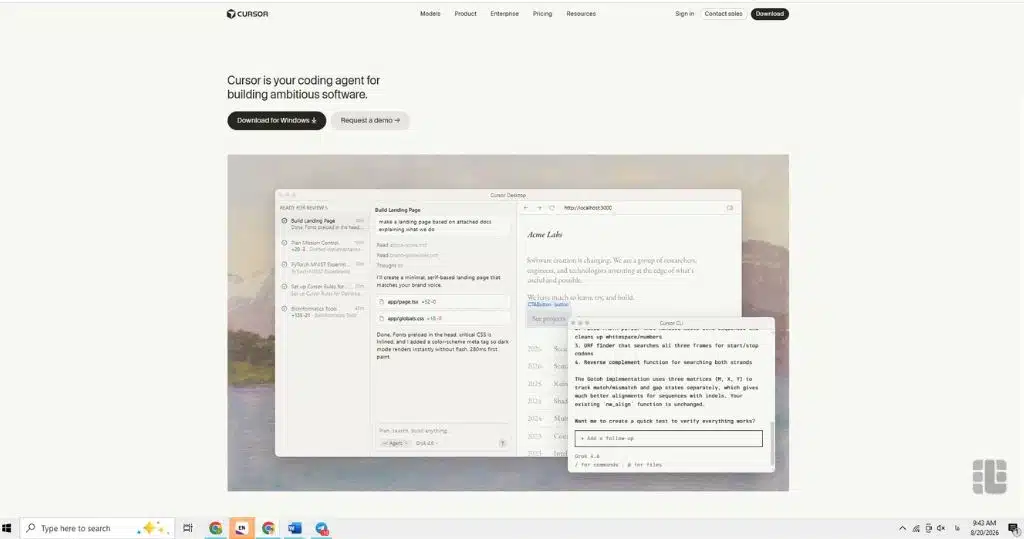This screenshot has height=539, width=1024.
Task: Click the Cursor logo in the header
Action: pyautogui.click(x=248, y=14)
